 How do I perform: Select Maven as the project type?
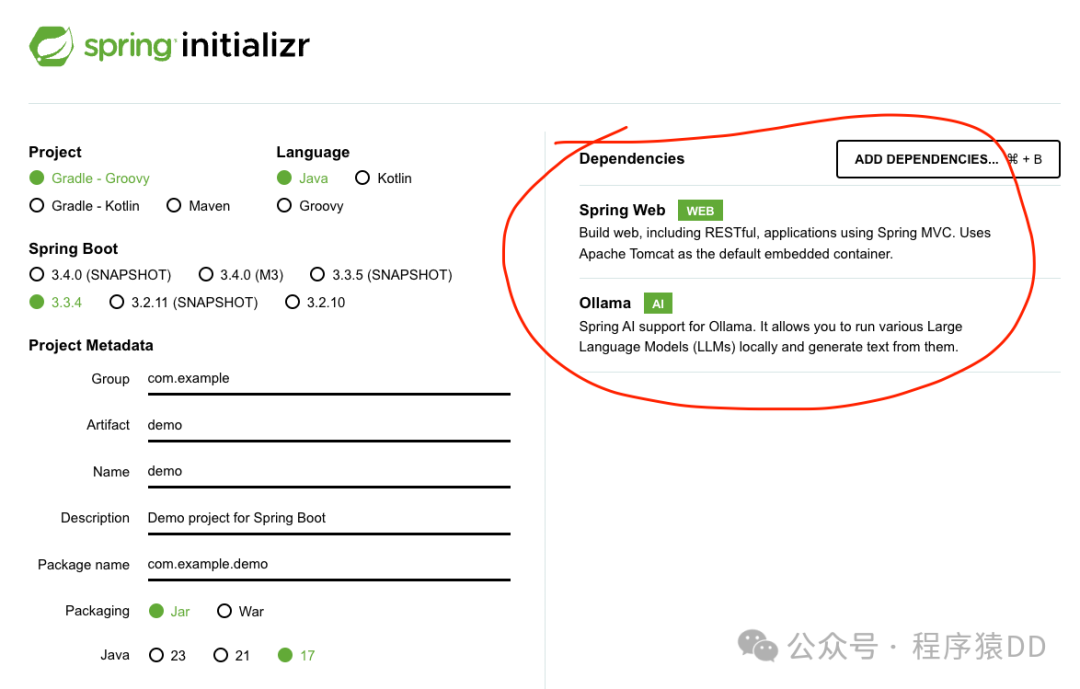198,206
